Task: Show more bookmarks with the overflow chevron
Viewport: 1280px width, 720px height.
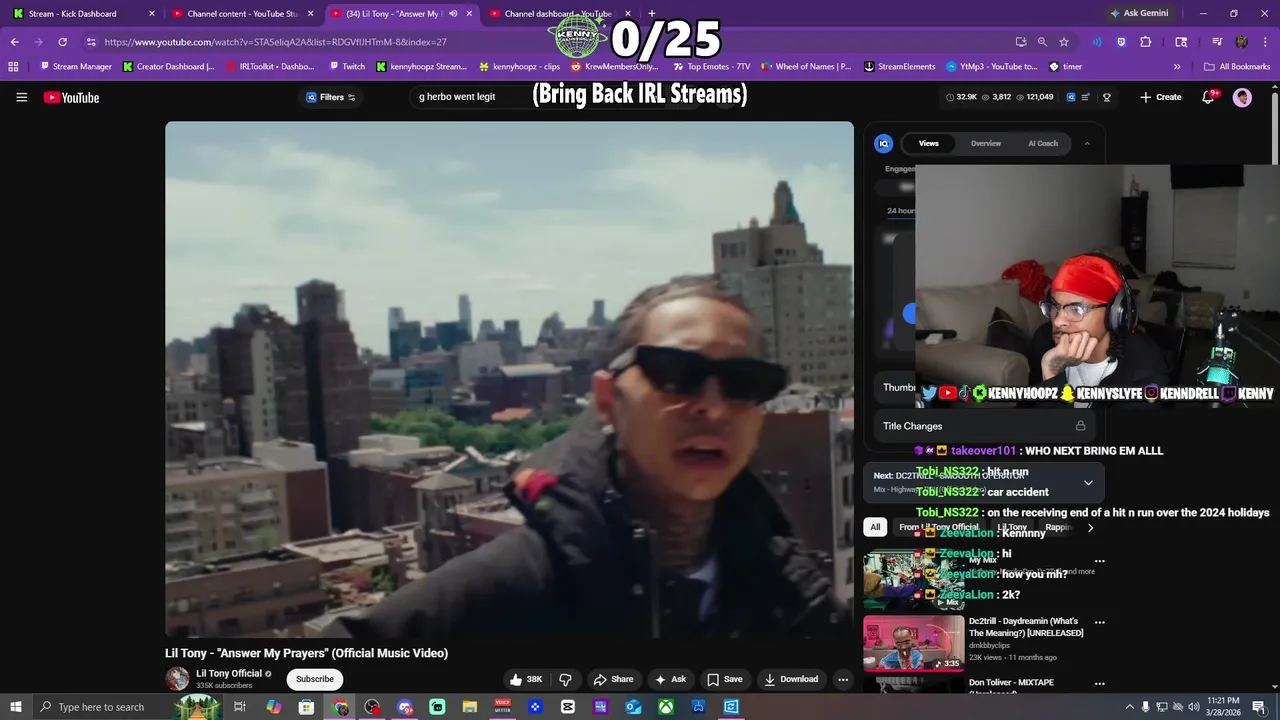Action: coord(1177,67)
